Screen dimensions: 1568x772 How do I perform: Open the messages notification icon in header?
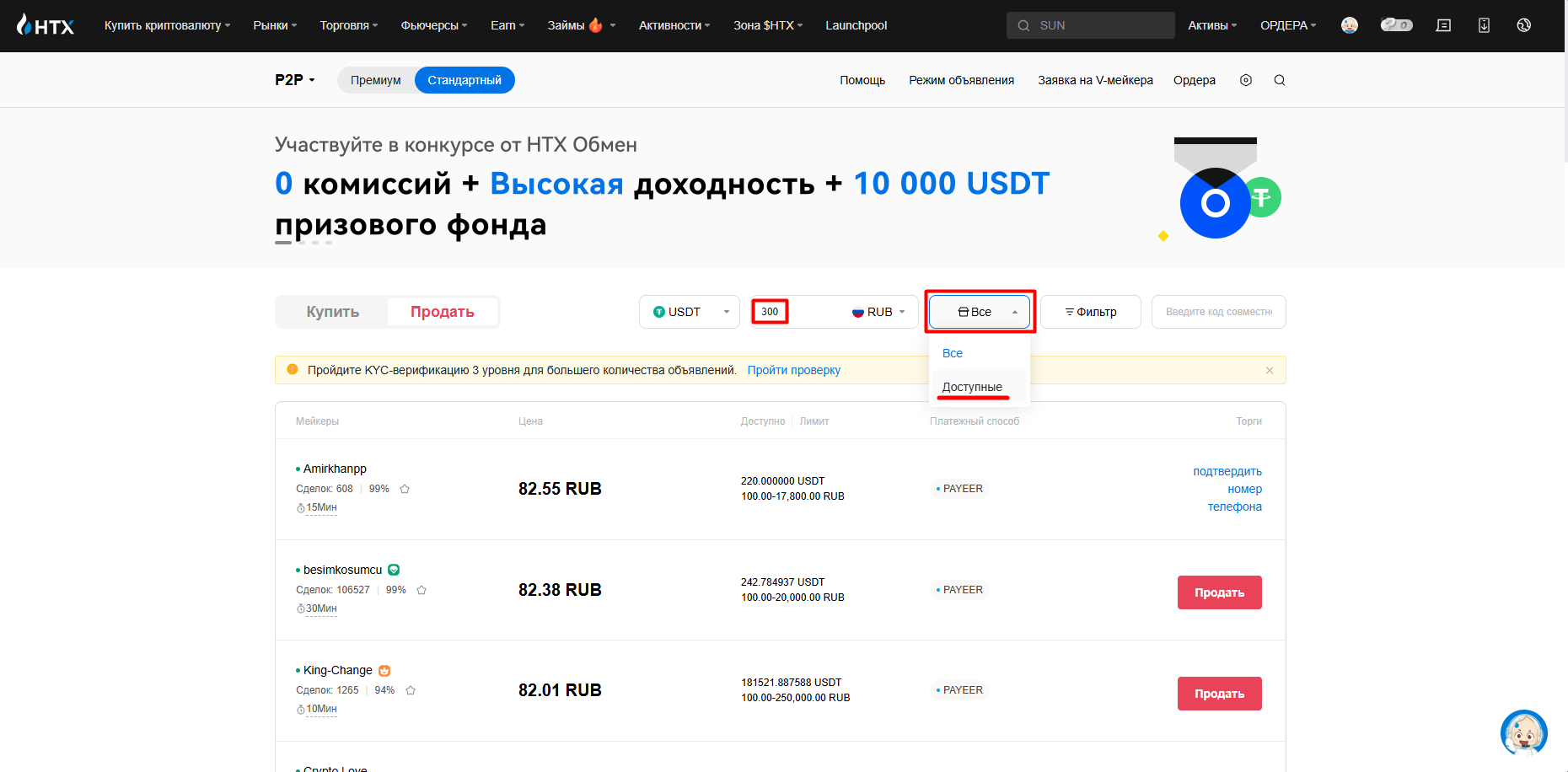[1443, 25]
